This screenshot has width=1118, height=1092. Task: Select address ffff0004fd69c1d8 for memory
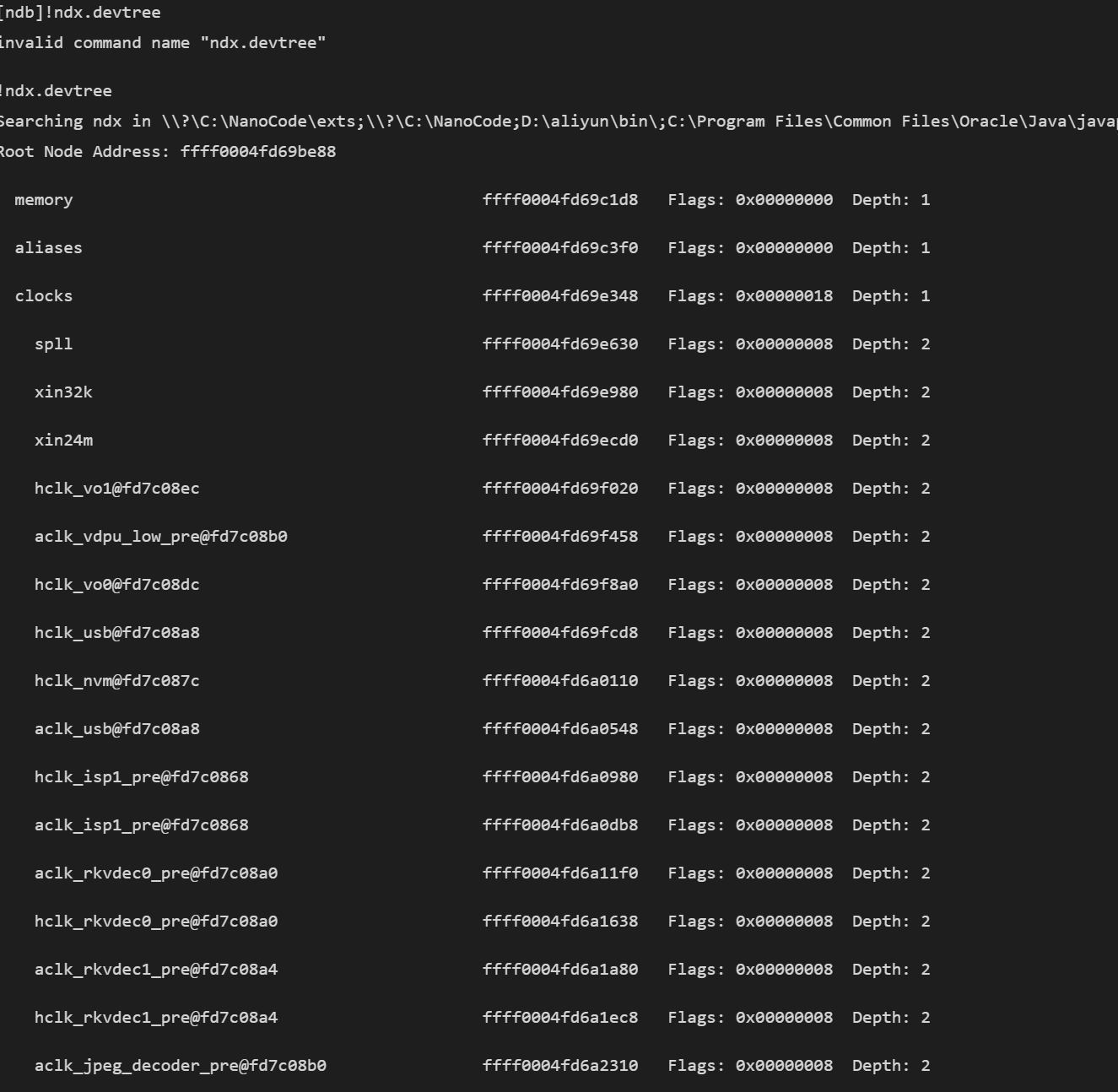[x=560, y=200]
